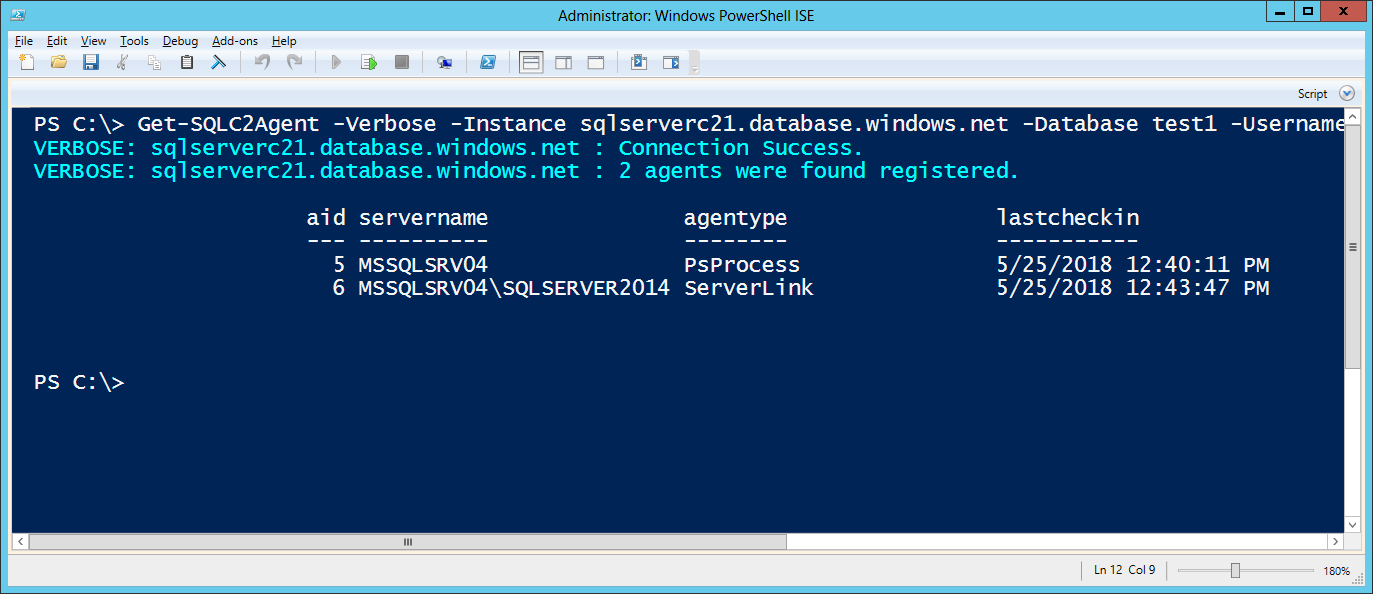Click the 'agentype' column header
Screen dimensions: 1373x594
tap(735, 218)
